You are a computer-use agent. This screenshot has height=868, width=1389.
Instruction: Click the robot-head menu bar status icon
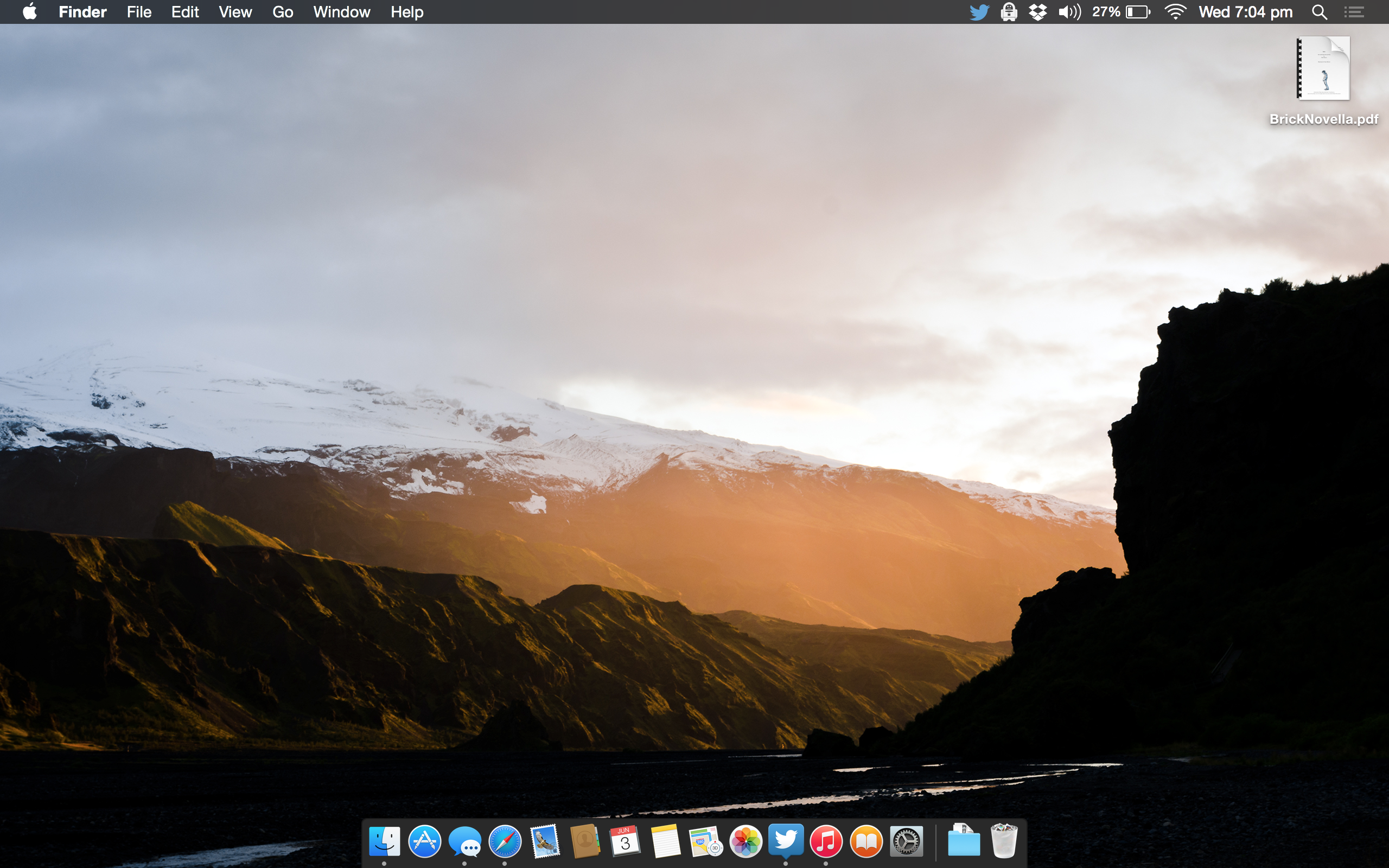click(1009, 11)
